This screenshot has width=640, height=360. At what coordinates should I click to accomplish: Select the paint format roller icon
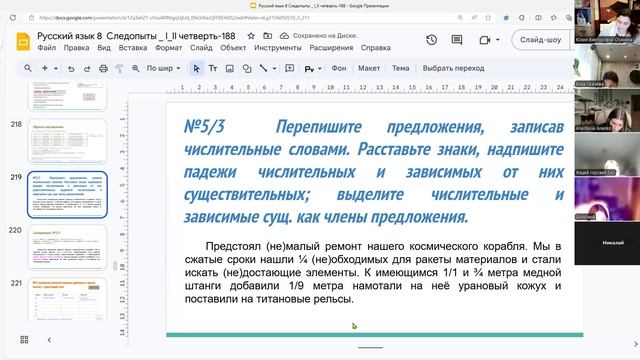(119, 69)
